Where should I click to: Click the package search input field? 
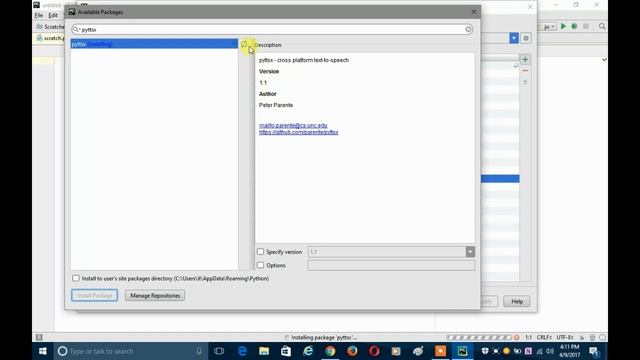(272, 29)
